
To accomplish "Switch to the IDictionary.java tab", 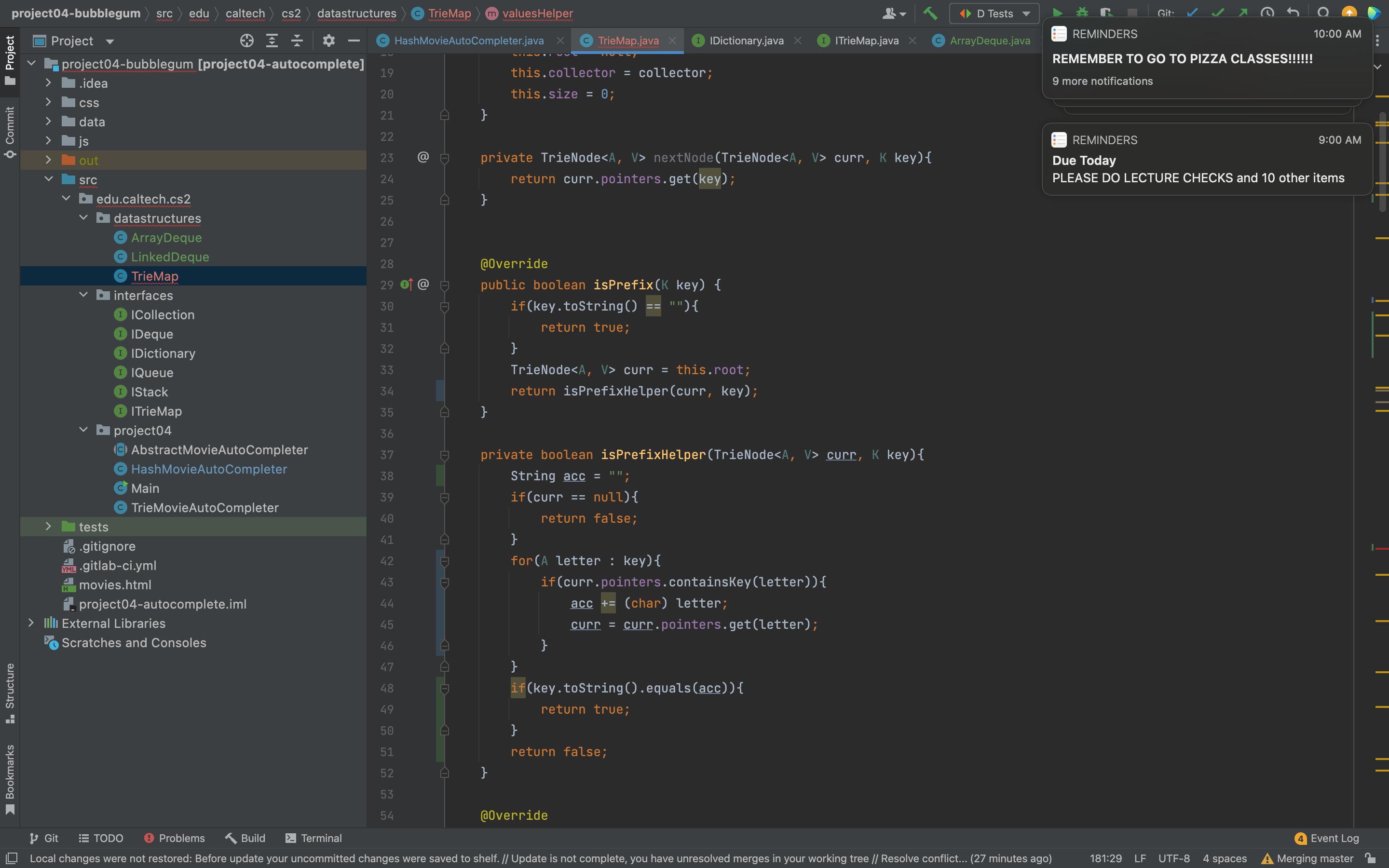I will pyautogui.click(x=746, y=41).
